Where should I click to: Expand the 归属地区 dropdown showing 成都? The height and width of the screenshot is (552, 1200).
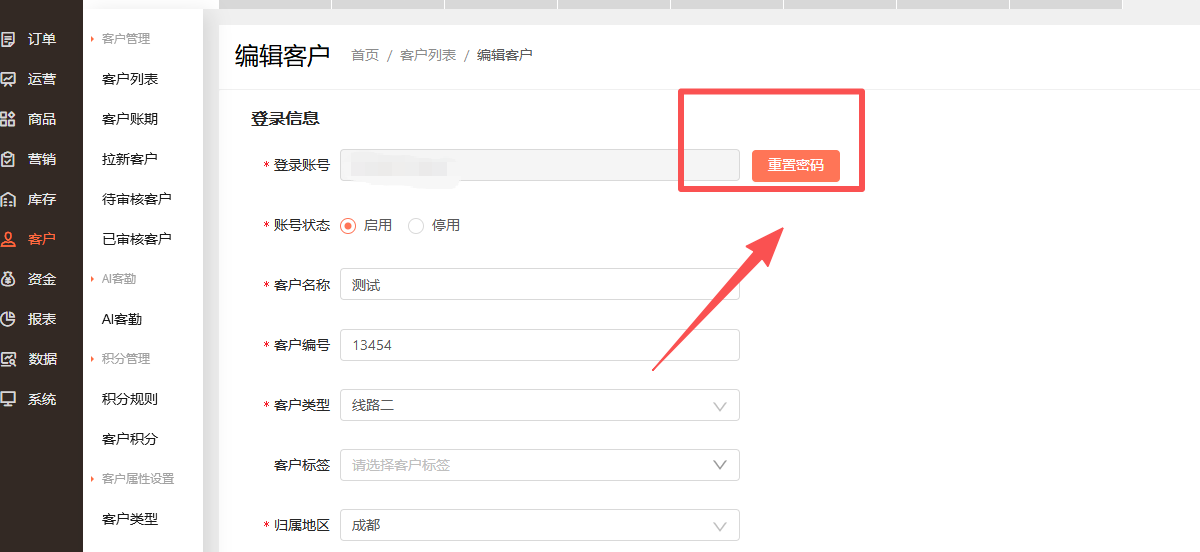pos(540,525)
